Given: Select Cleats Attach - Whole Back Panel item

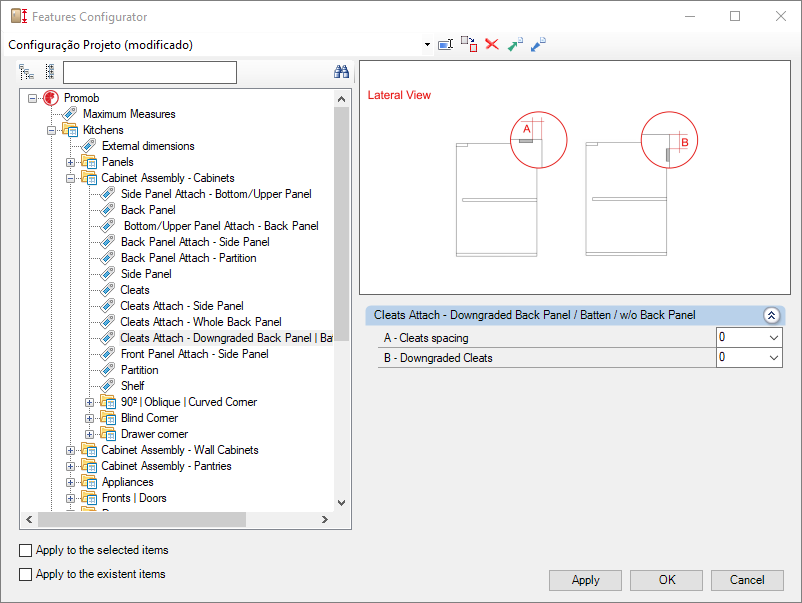Looking at the screenshot, I should coord(200,322).
